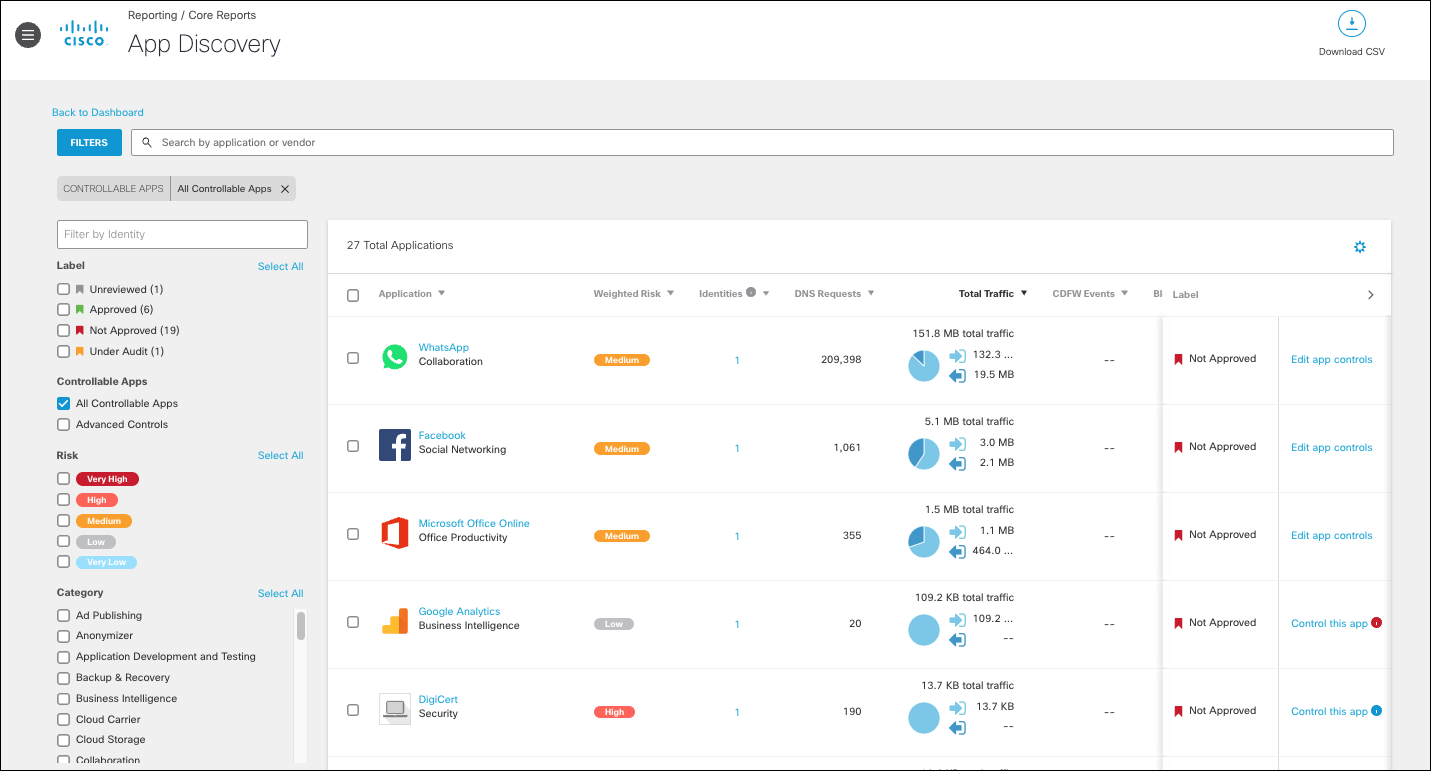Click the DigiCert application icon
The image size is (1431, 771).
coord(395,709)
